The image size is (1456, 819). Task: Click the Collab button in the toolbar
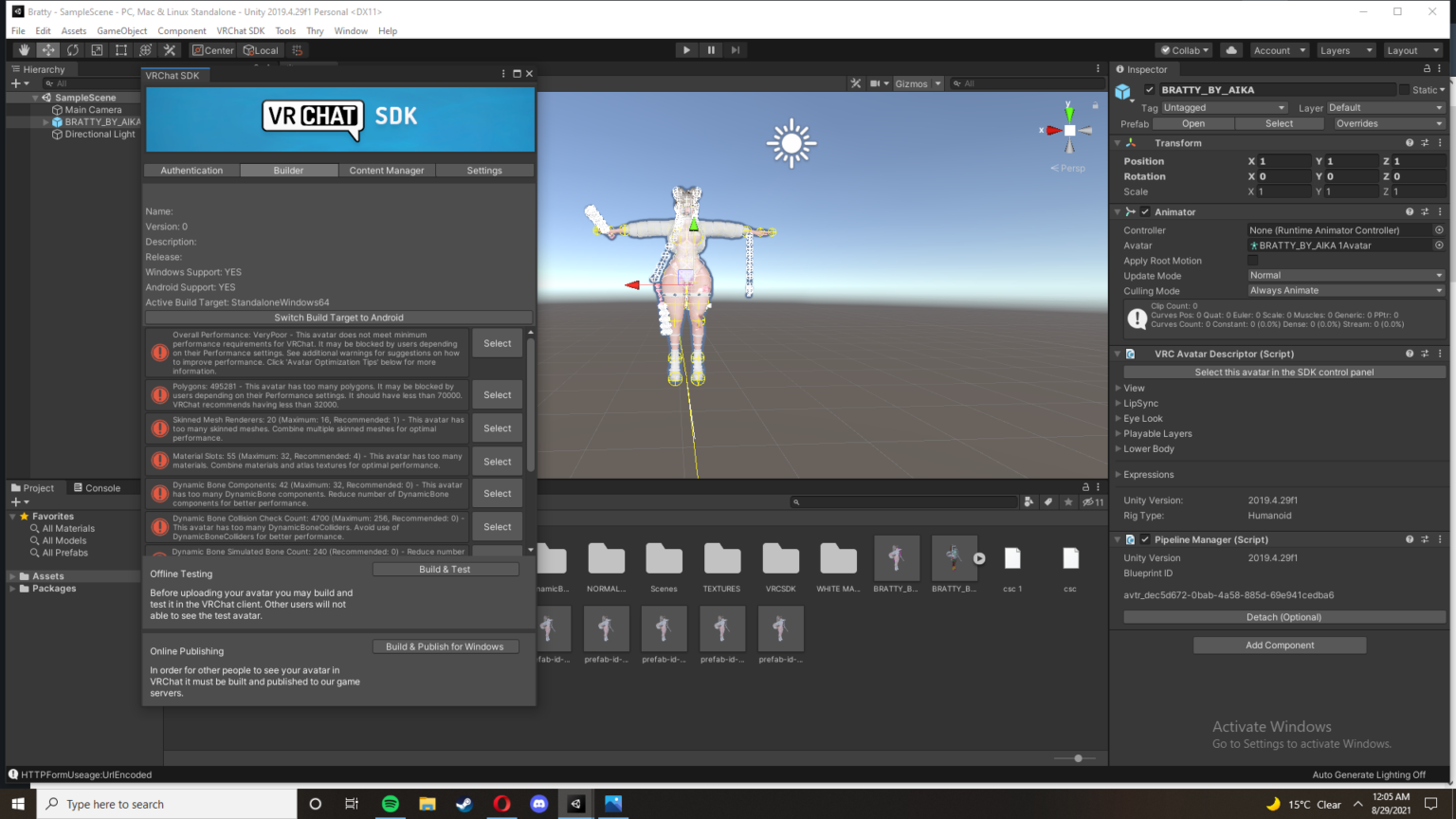[1183, 49]
